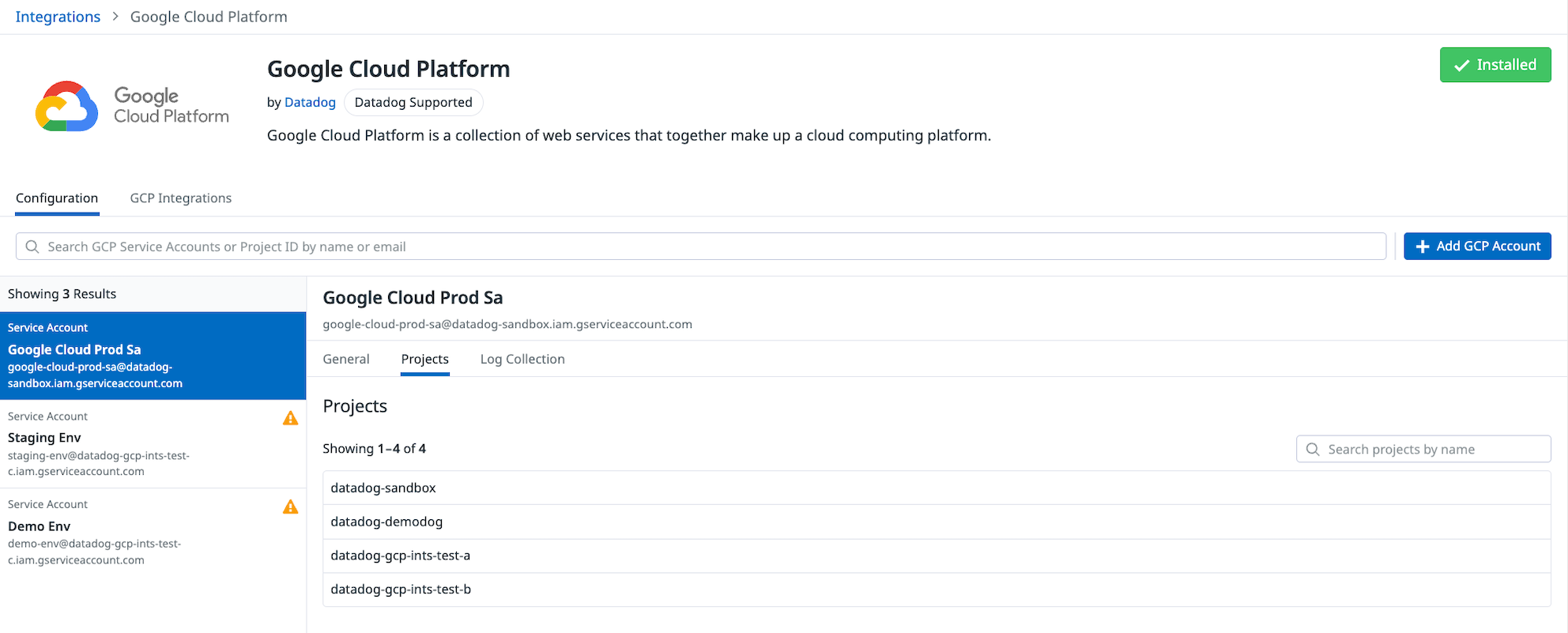
Task: Click the search projects by name field
Action: [1423, 449]
